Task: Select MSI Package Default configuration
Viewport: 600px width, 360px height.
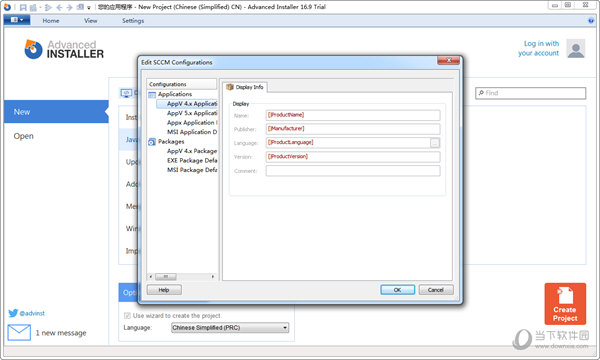Action: tap(192, 170)
